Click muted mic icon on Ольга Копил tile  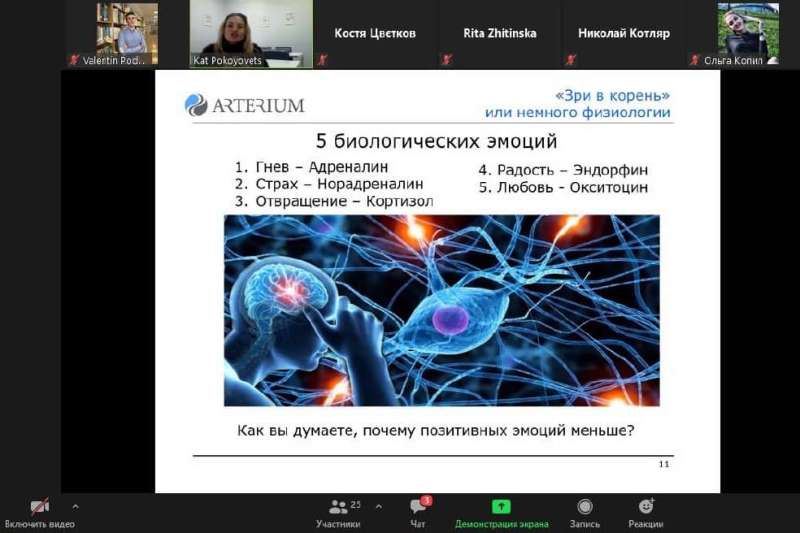(694, 60)
